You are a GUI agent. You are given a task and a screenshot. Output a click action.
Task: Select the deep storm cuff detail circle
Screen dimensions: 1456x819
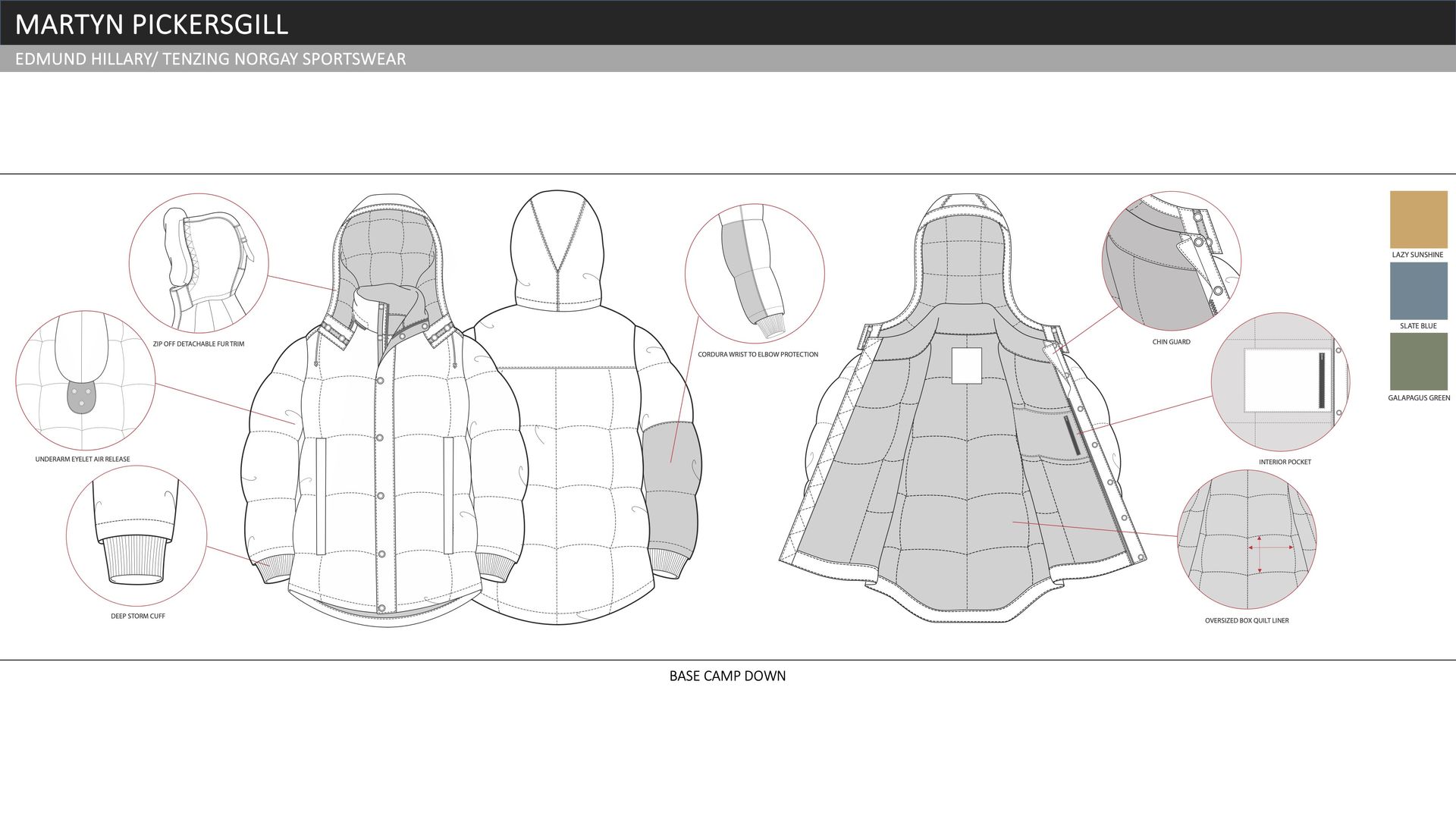coord(136,536)
